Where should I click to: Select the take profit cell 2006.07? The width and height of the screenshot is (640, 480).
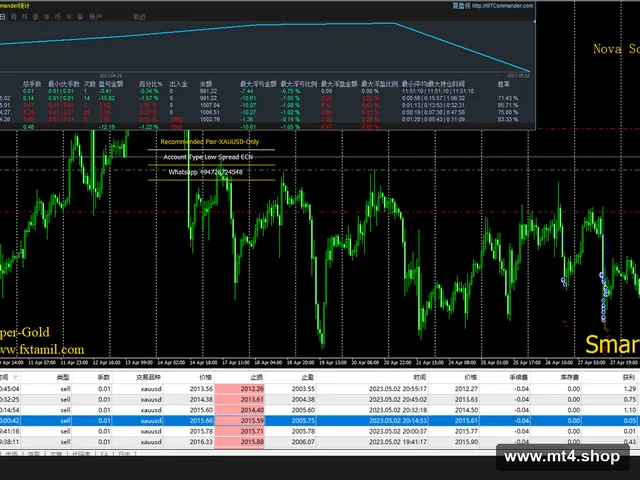303,442
